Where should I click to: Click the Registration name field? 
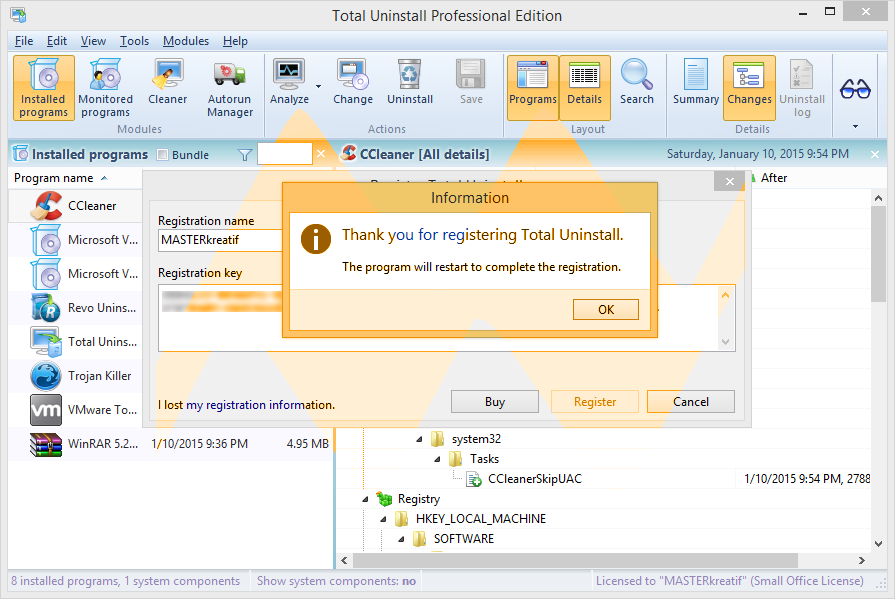click(x=220, y=240)
